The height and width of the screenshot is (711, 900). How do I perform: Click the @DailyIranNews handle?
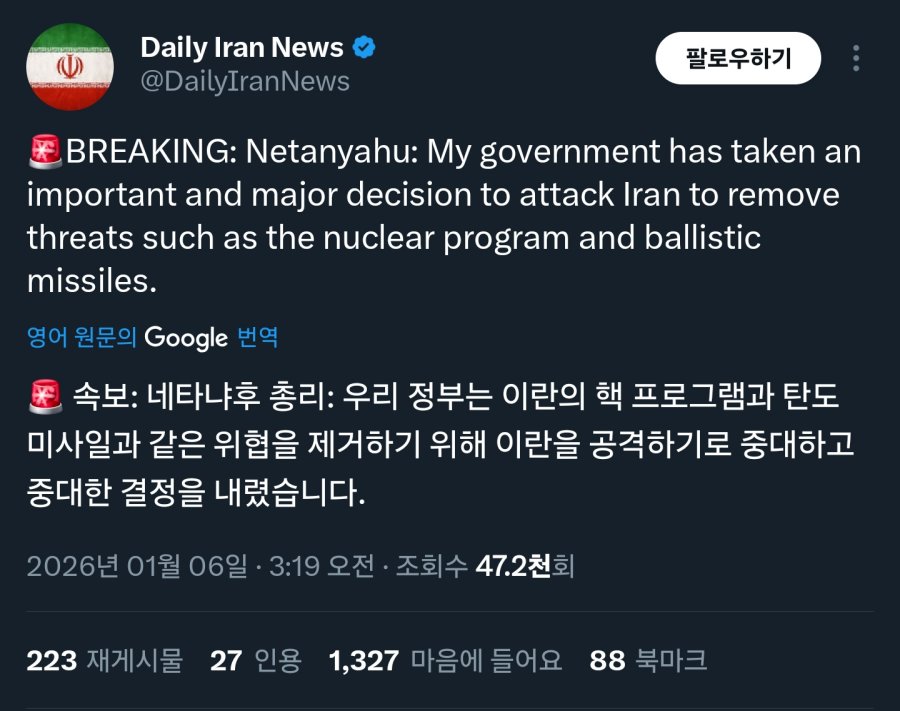(x=245, y=81)
